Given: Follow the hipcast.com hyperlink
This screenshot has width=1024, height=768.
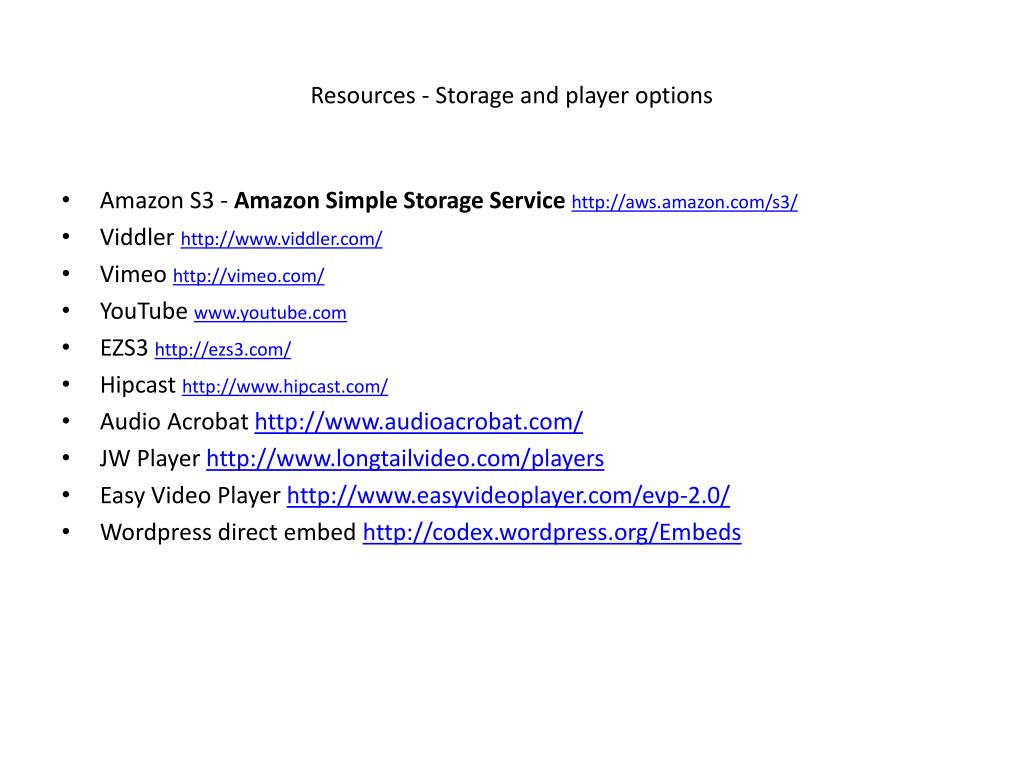Looking at the screenshot, I should click(x=285, y=387).
